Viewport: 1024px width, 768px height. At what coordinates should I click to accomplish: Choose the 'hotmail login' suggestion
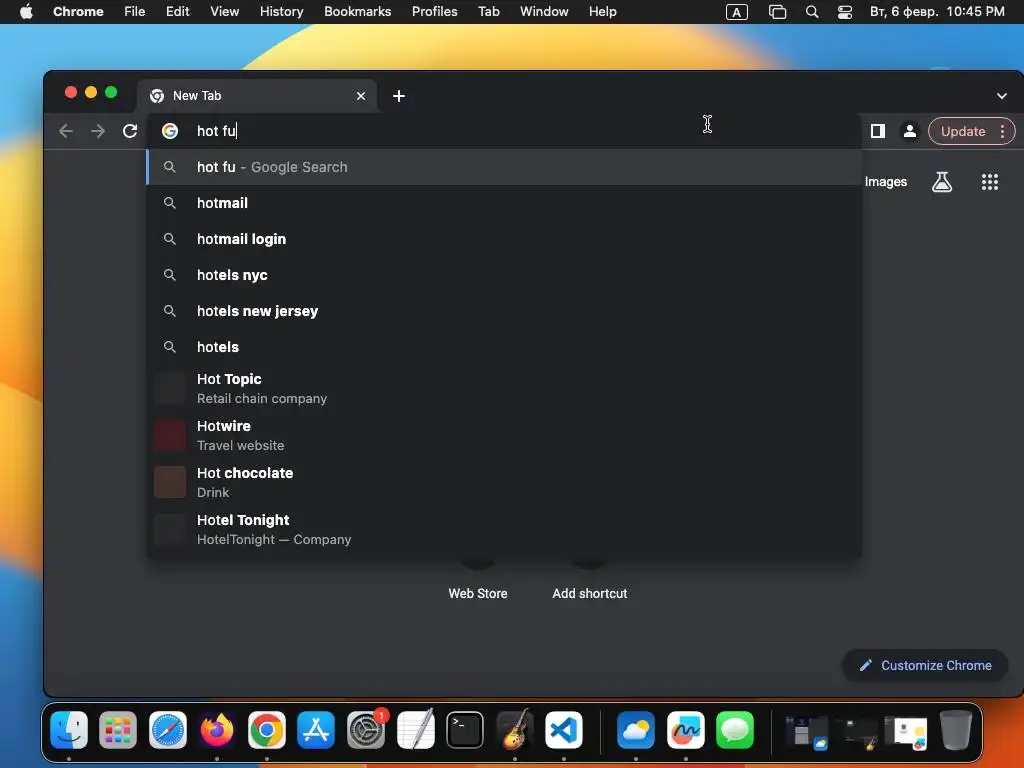coord(504,239)
